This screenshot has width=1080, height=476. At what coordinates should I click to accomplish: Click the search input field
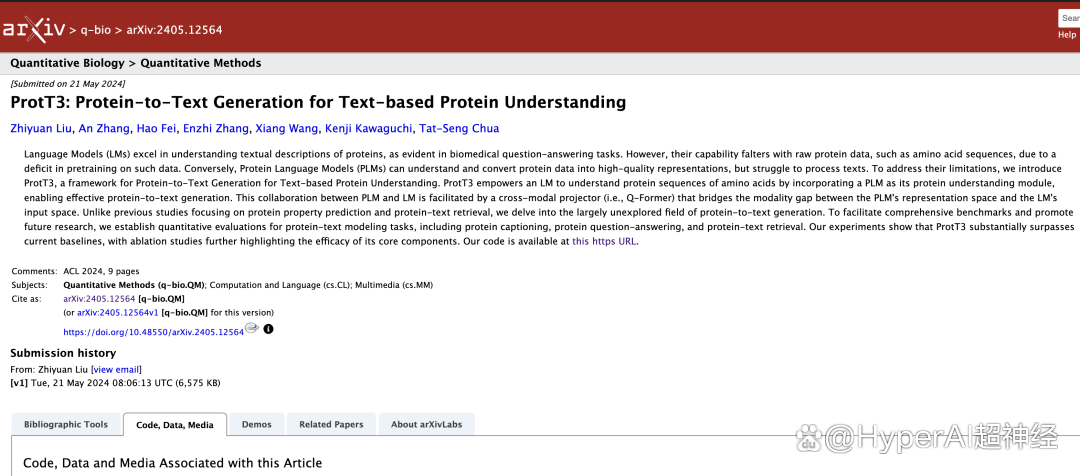[x=1068, y=18]
